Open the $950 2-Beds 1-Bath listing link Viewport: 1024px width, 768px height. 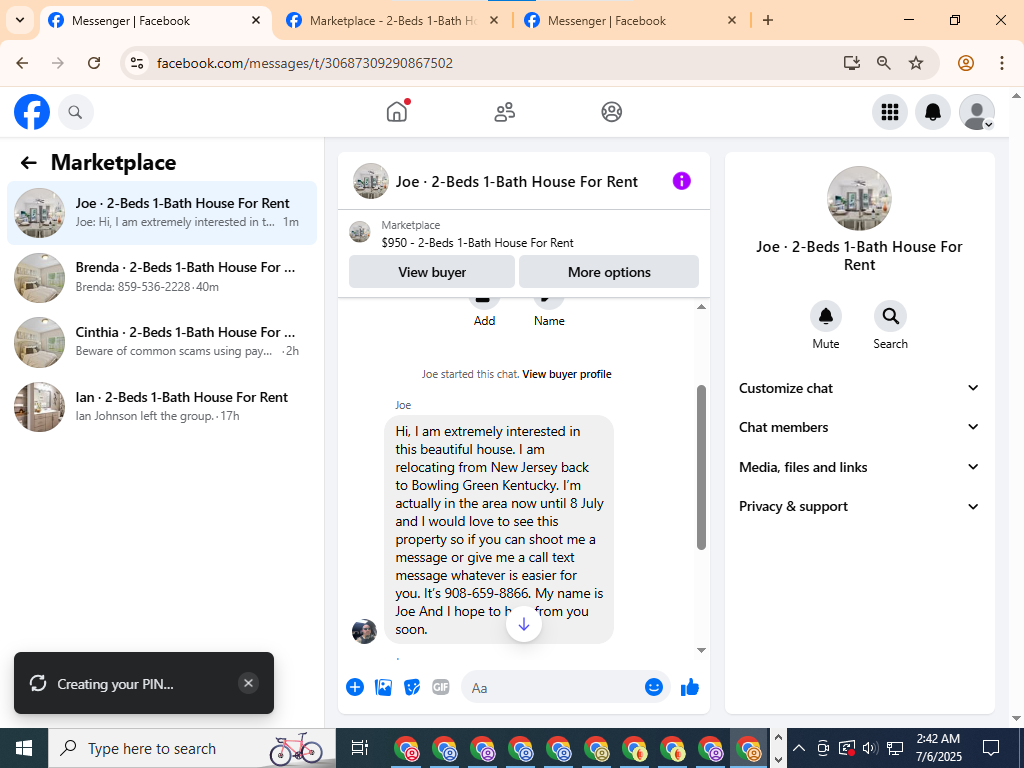coord(477,243)
